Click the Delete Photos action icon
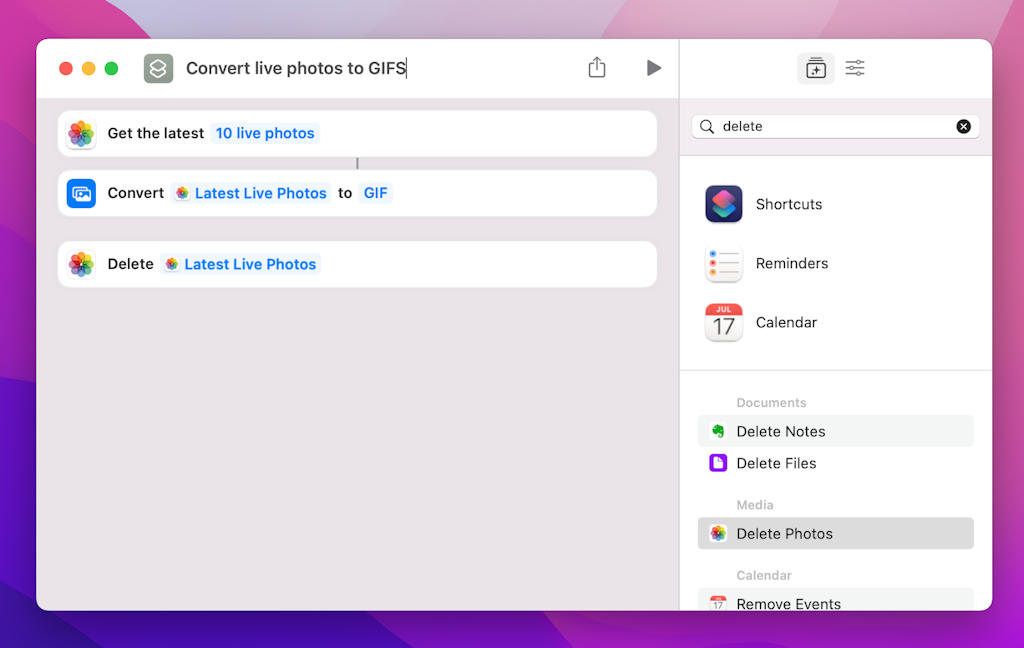 point(717,533)
